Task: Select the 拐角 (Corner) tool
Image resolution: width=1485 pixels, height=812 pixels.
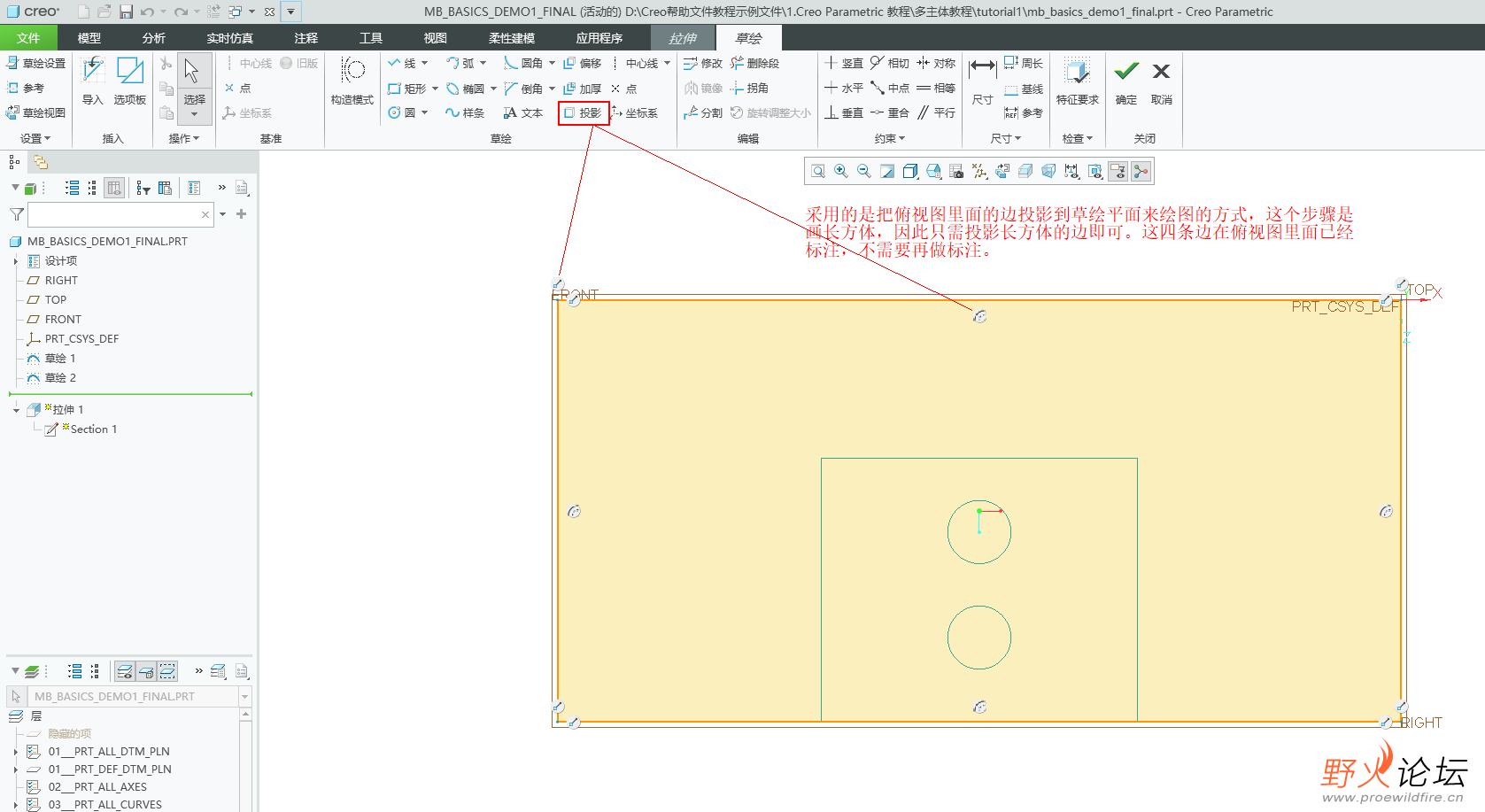Action: [749, 88]
